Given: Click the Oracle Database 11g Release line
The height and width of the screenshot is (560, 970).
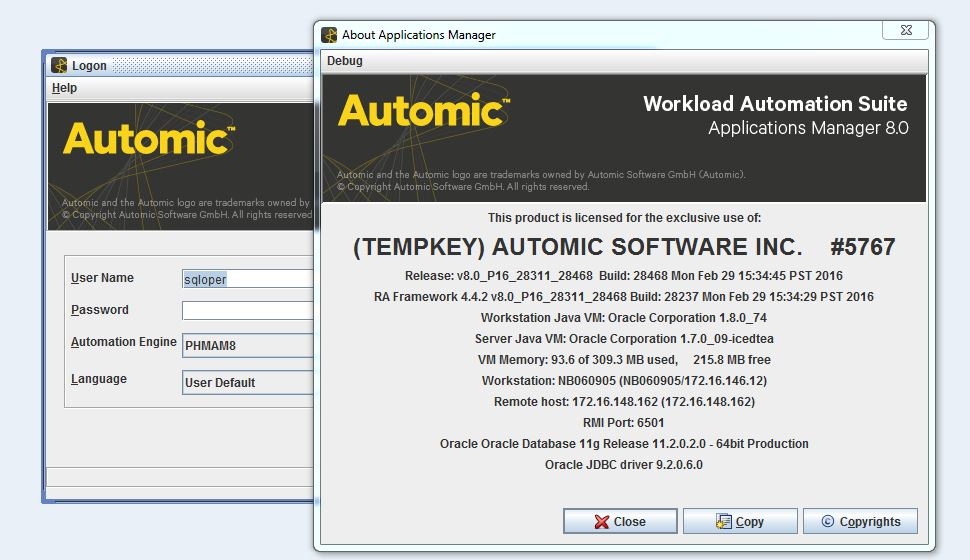Looking at the screenshot, I should tap(624, 444).
